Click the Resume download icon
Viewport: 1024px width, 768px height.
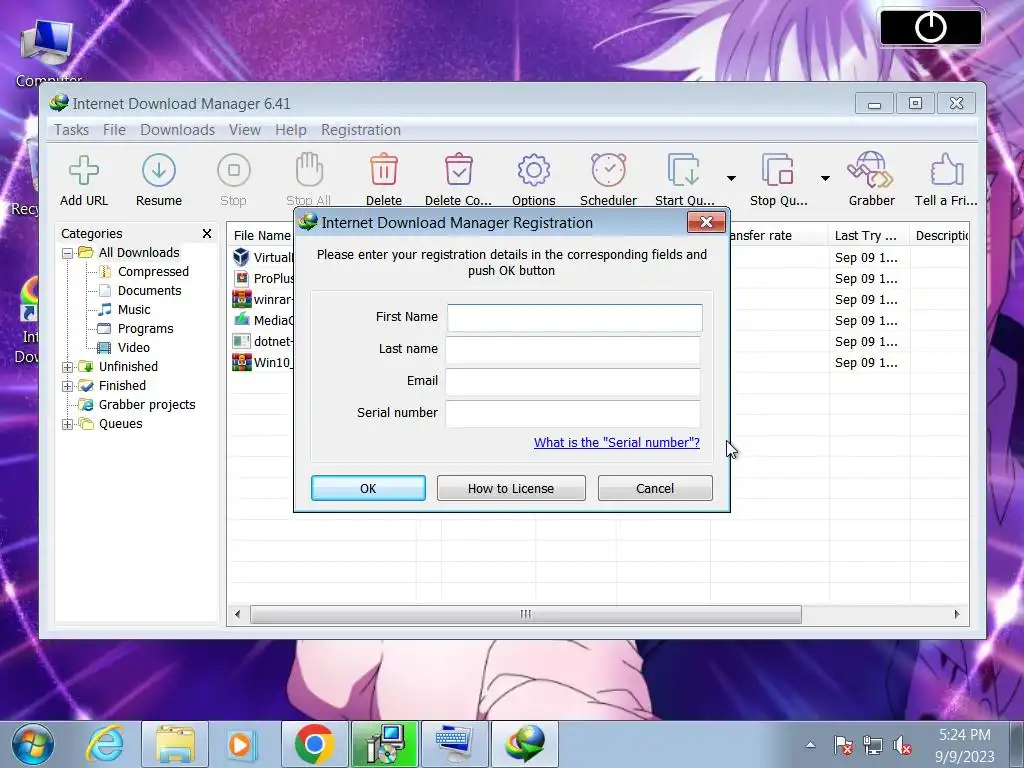159,170
